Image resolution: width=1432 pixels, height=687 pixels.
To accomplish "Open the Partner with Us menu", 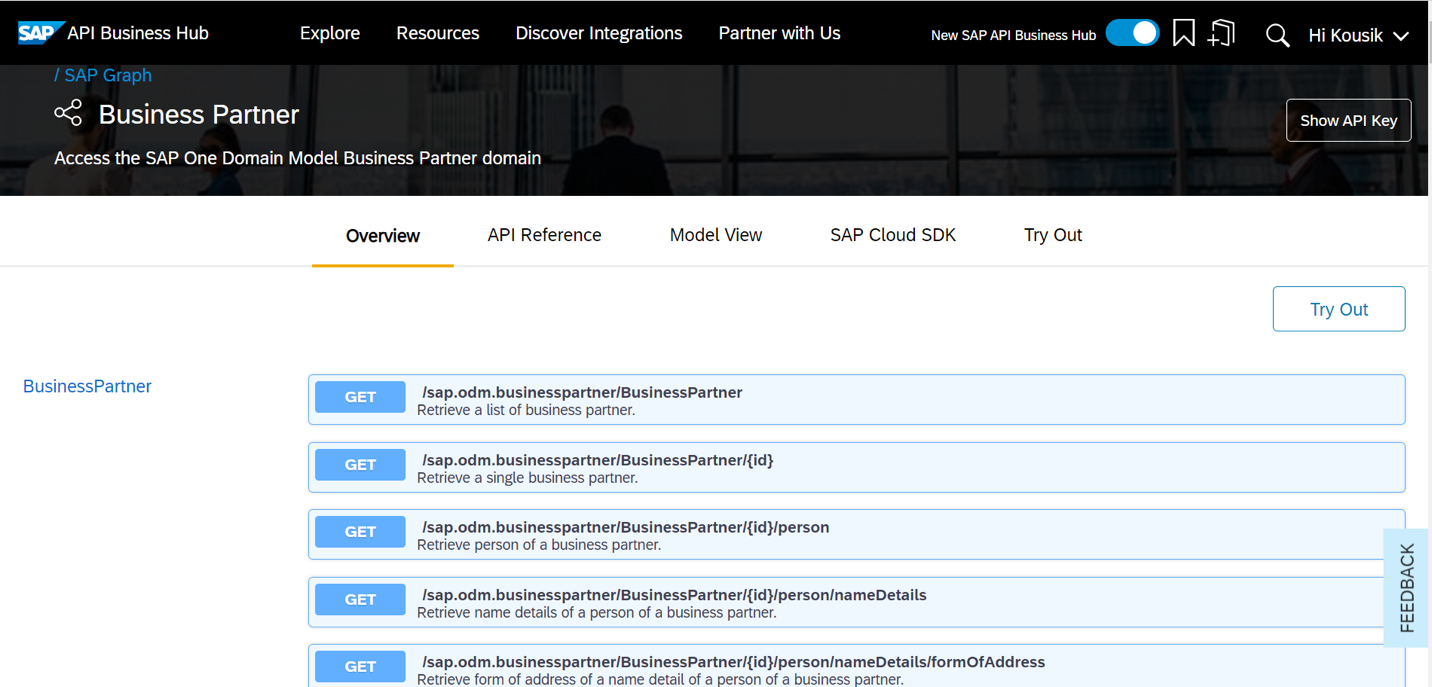I will pos(779,33).
